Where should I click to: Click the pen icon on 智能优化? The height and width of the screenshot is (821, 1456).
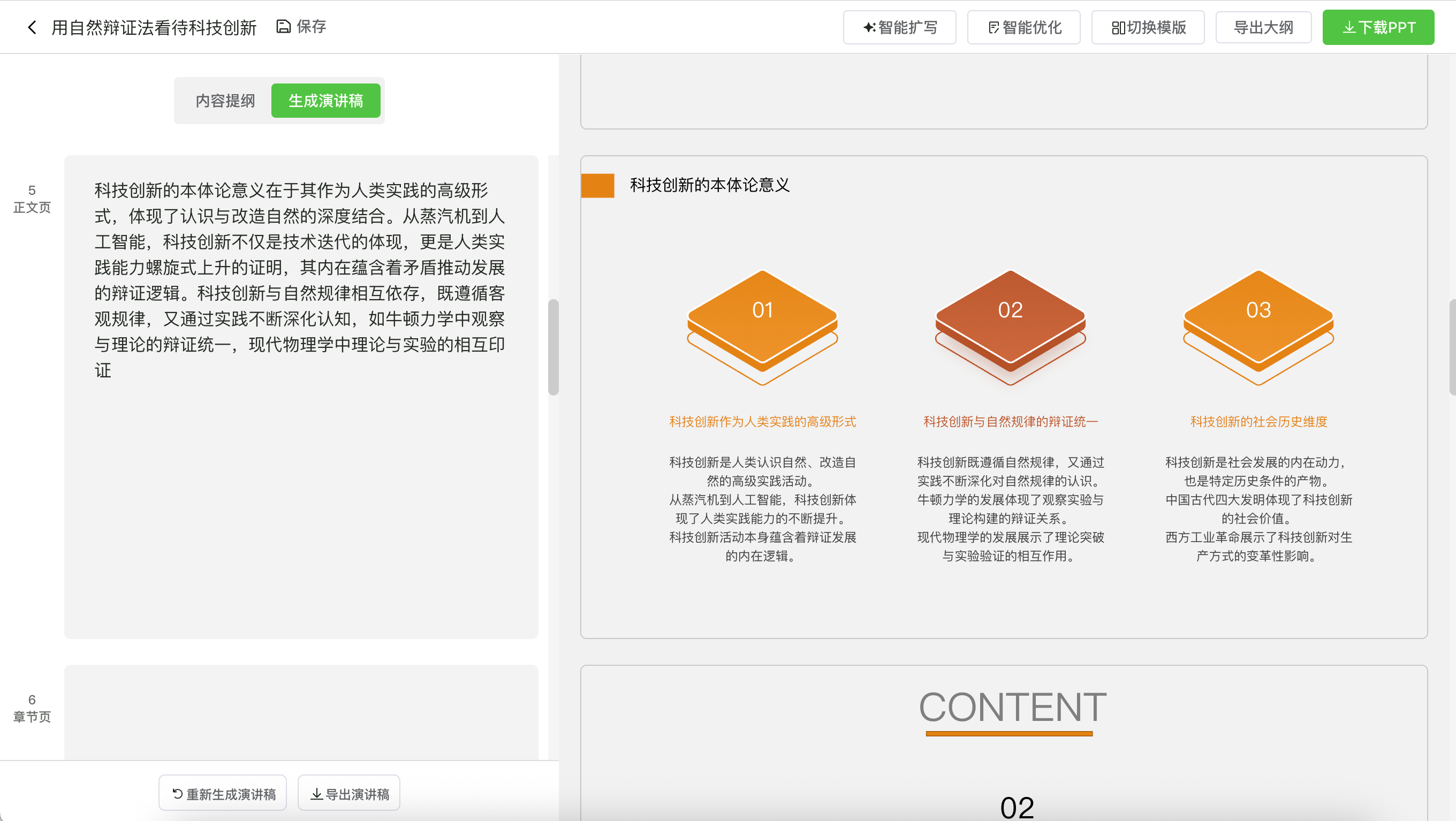click(x=994, y=26)
